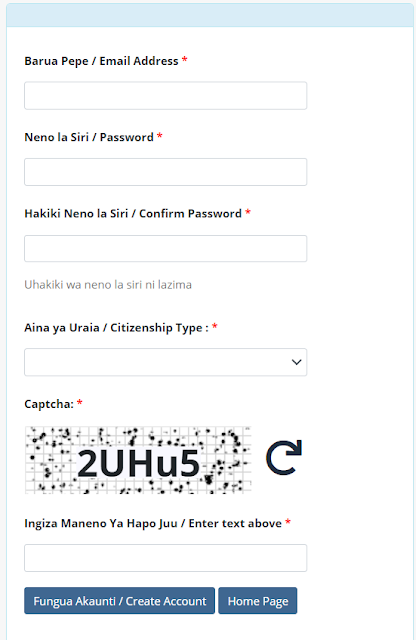416x640 pixels.
Task: Click the Hakiki Neno la Siri label
Action: (76, 213)
